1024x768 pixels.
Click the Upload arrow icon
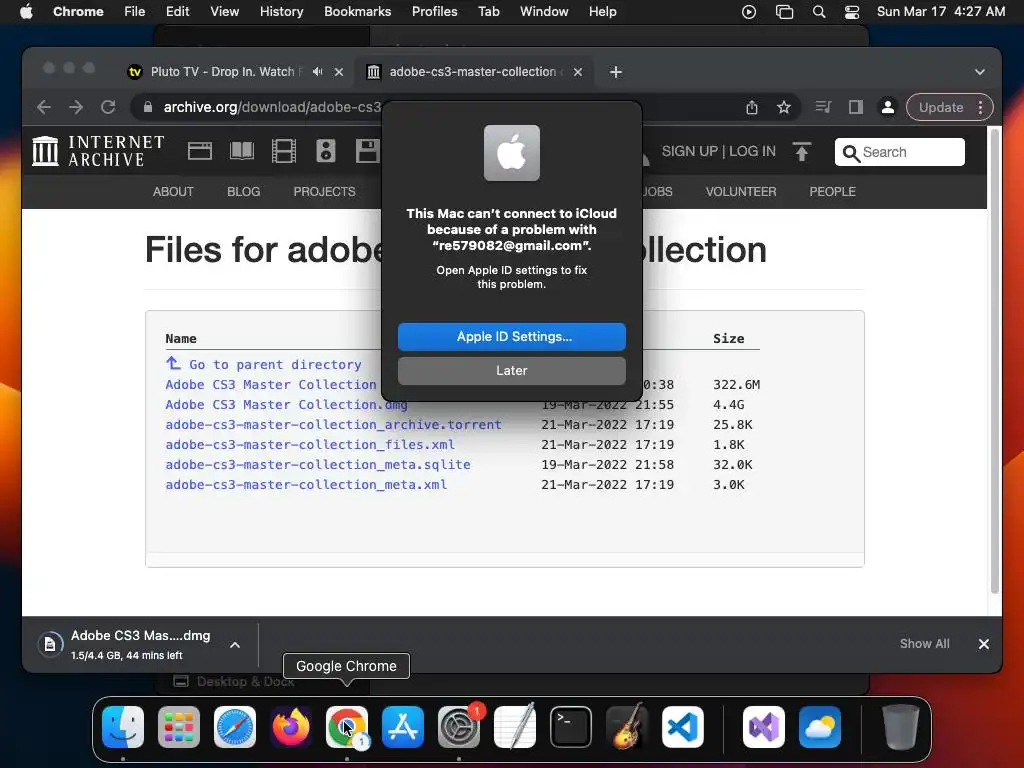coord(801,151)
